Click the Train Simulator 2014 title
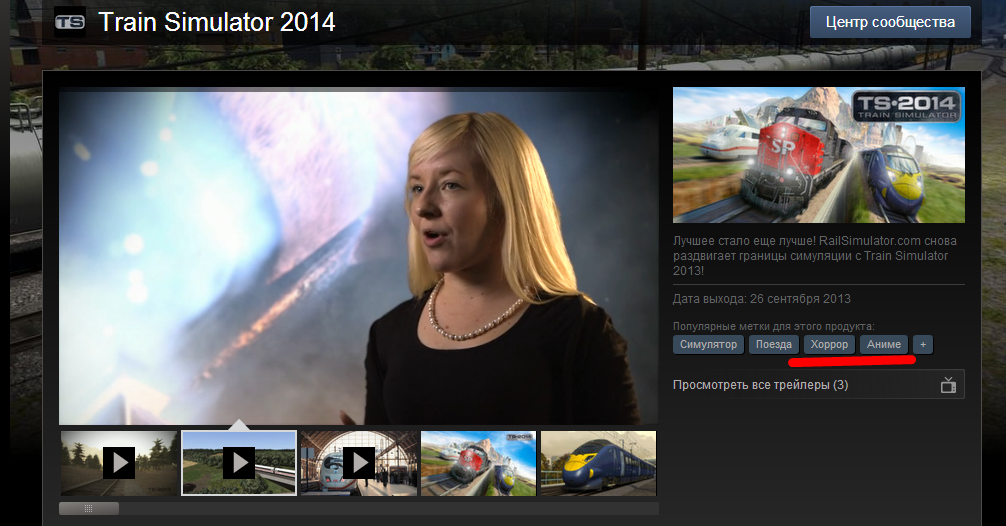 click(217, 22)
